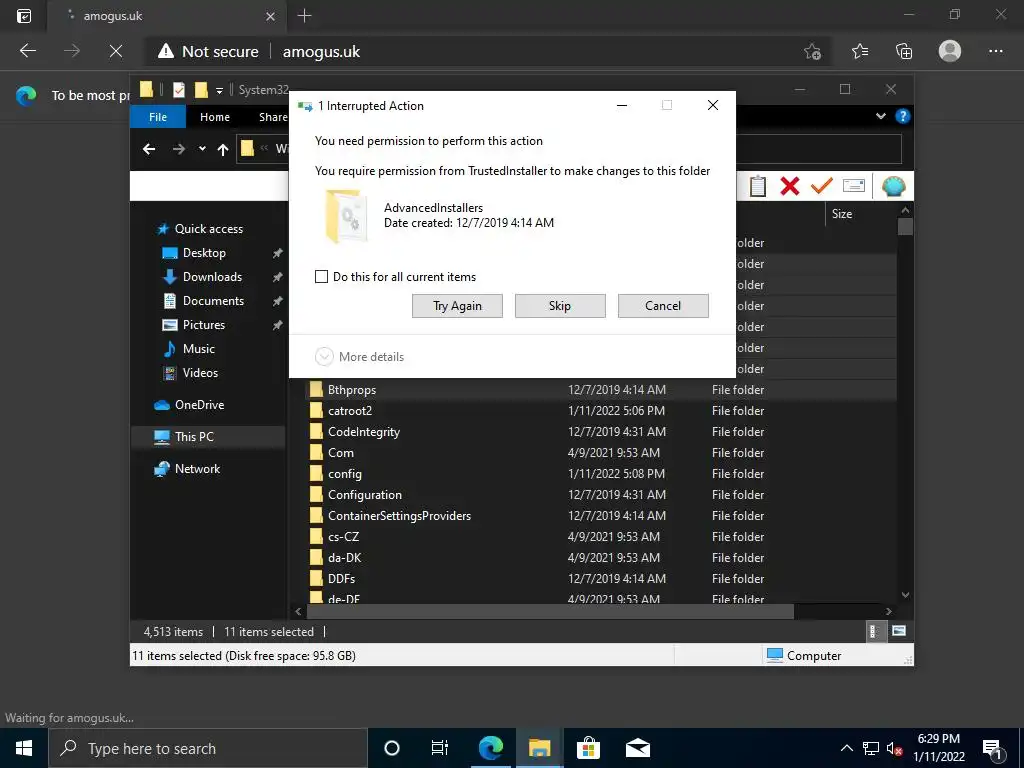Viewport: 1024px width, 768px height.
Task: Go back in File Explorer
Action: click(x=149, y=150)
